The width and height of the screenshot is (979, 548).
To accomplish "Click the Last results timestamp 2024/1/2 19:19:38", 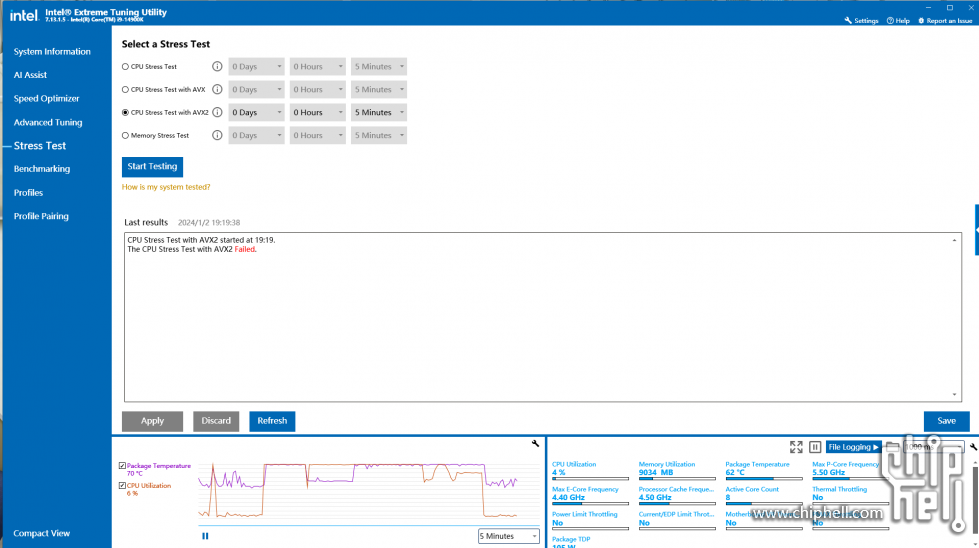I will 209,222.
